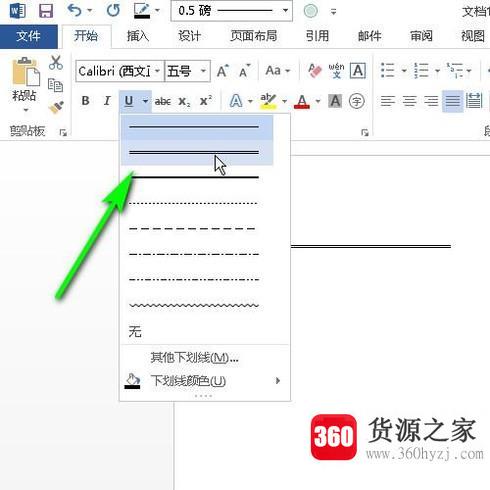Switch to the 插入 tab
The image size is (490, 490).
click(x=138, y=36)
